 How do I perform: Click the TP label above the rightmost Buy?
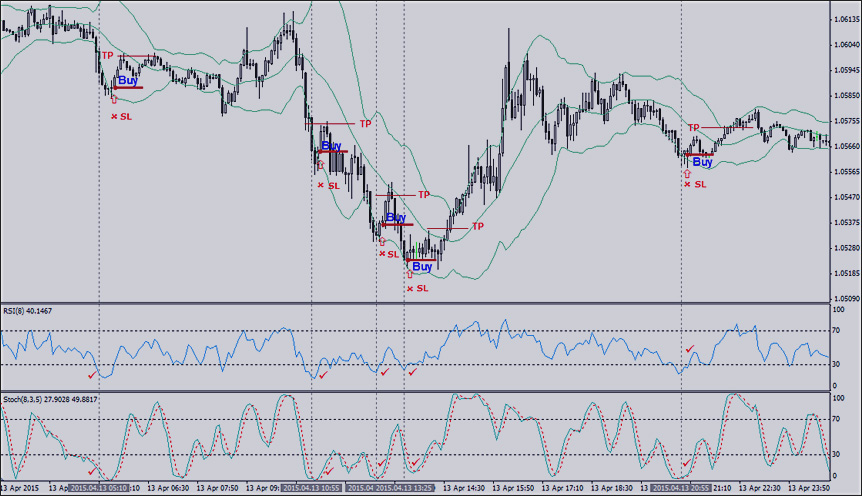coord(693,128)
